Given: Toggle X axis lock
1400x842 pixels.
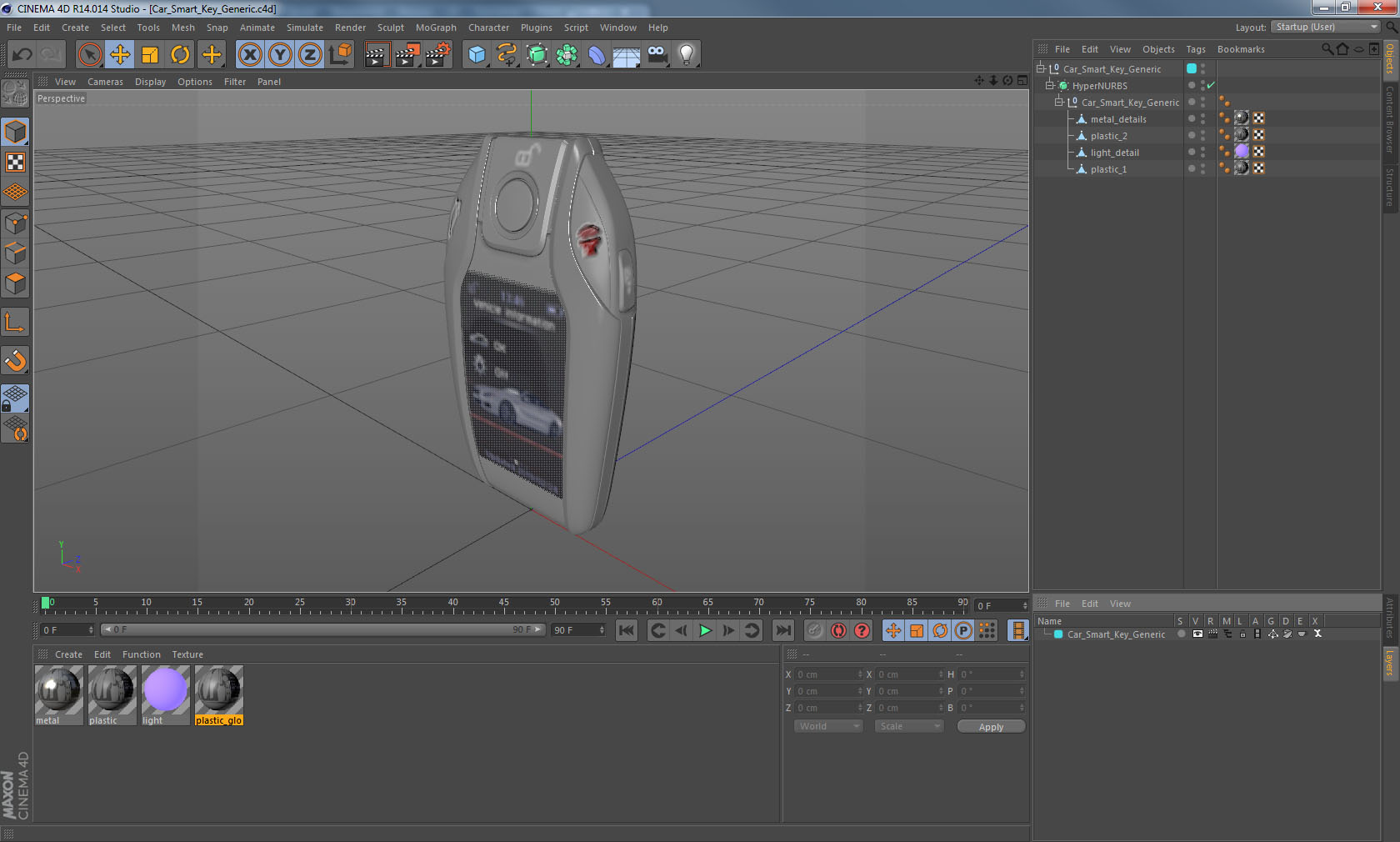Looking at the screenshot, I should point(249,55).
